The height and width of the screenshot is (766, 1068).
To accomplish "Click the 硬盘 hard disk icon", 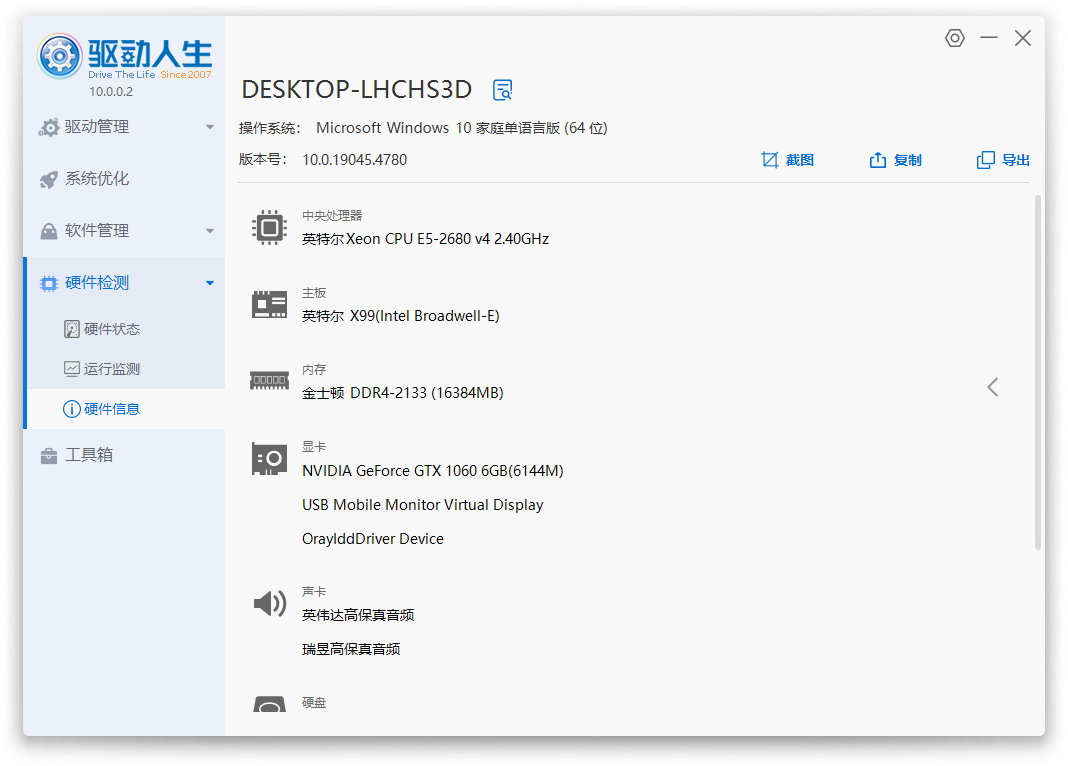I will coord(270,704).
